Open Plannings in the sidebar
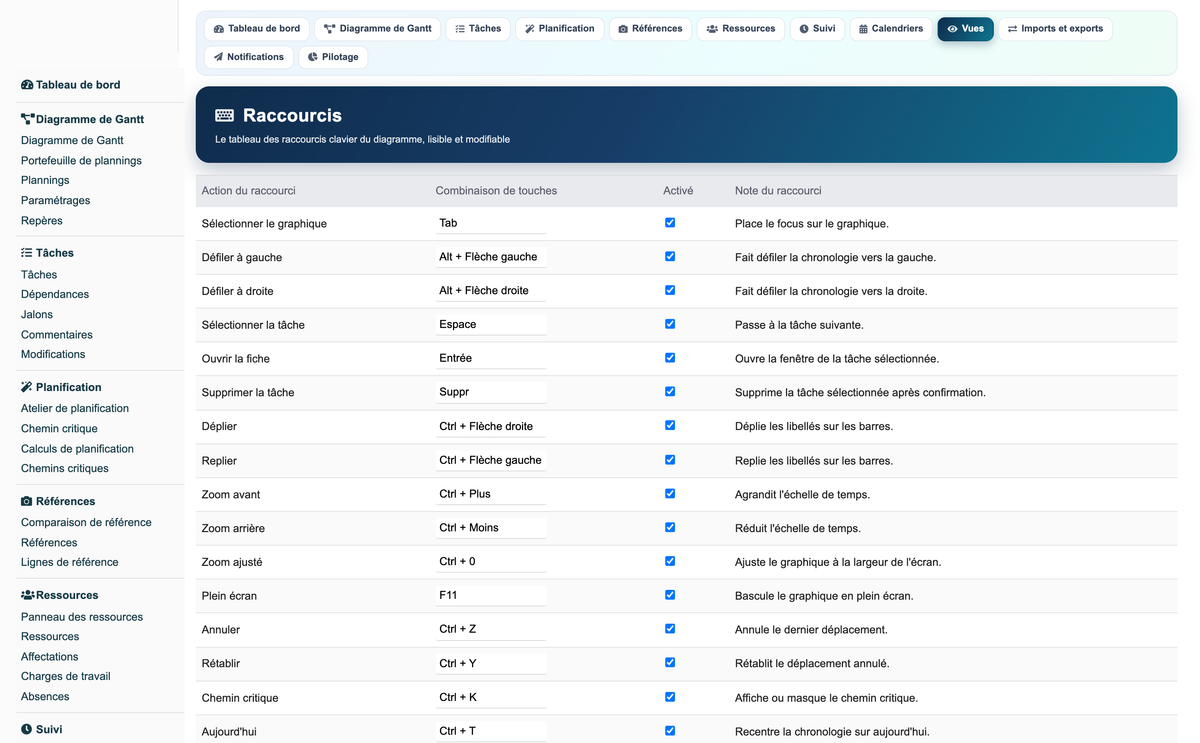1200x743 pixels. point(45,180)
